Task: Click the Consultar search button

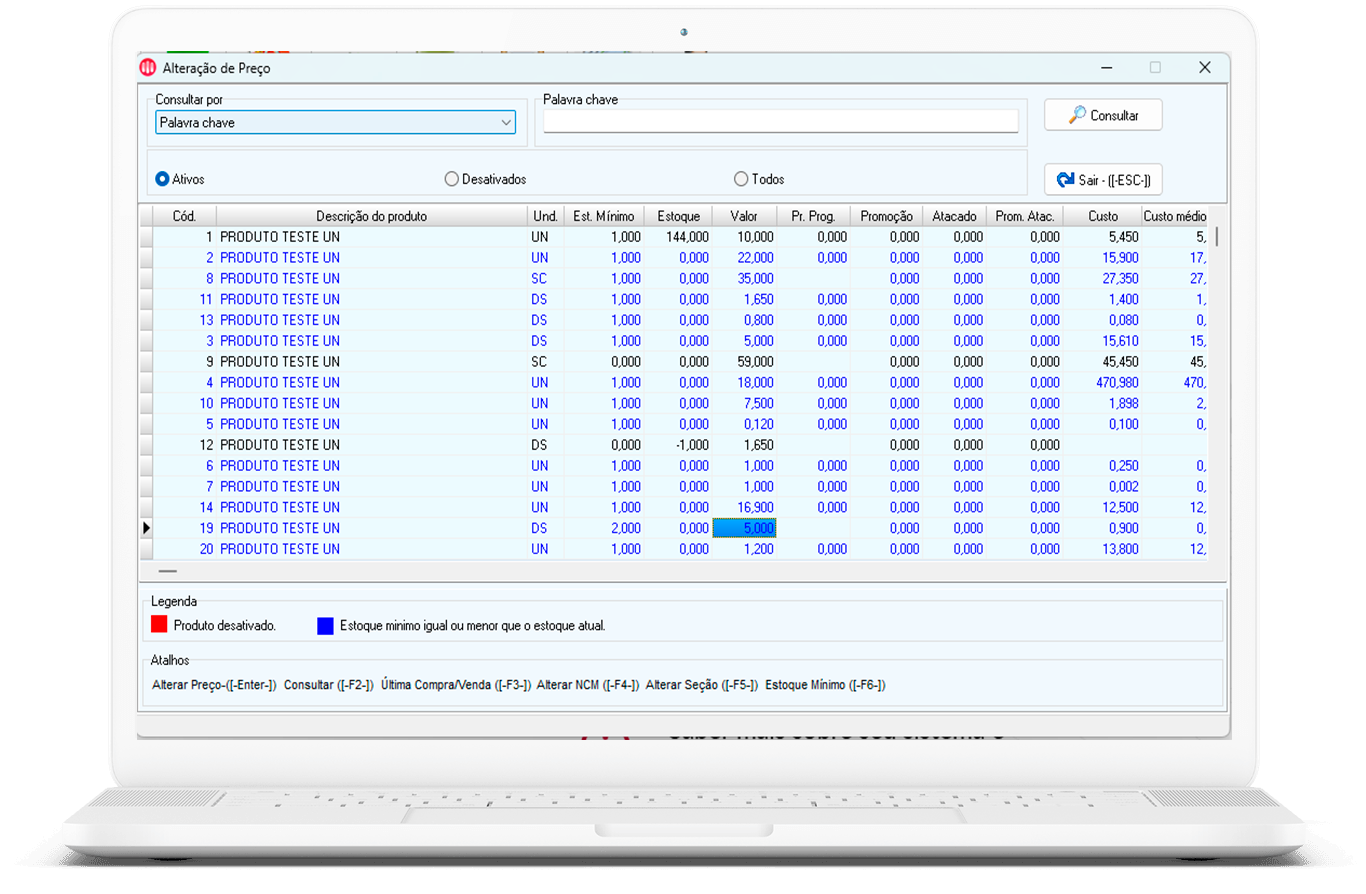Action: (1103, 115)
